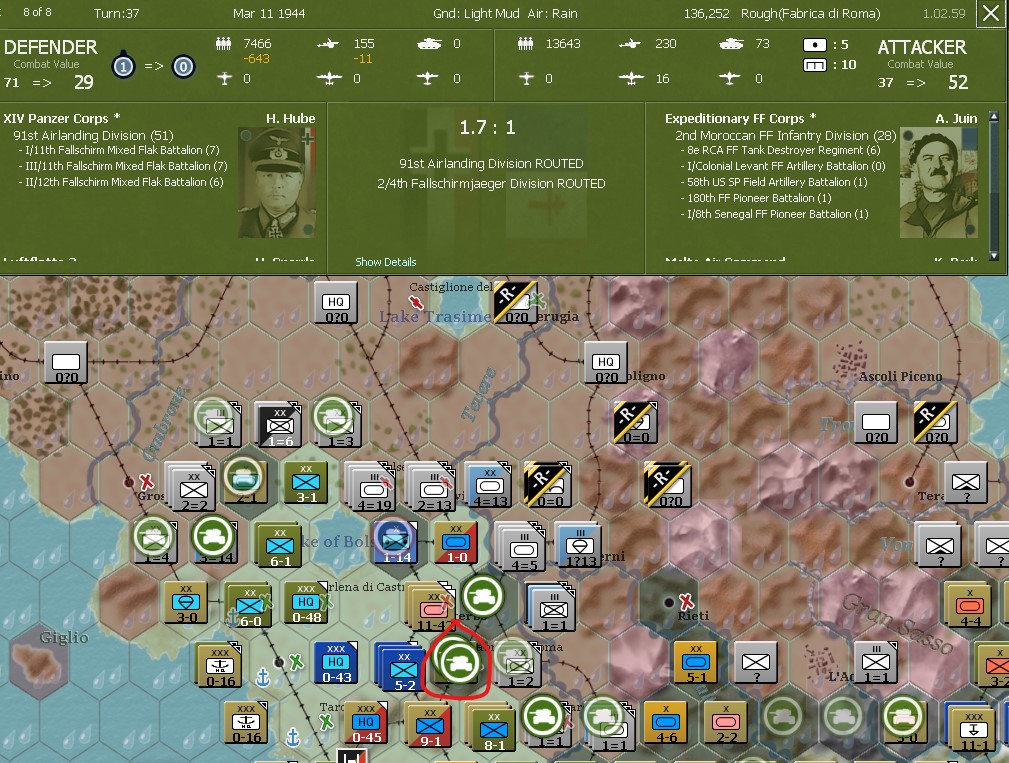Click attacker tank icon showing 73

click(x=731, y=44)
